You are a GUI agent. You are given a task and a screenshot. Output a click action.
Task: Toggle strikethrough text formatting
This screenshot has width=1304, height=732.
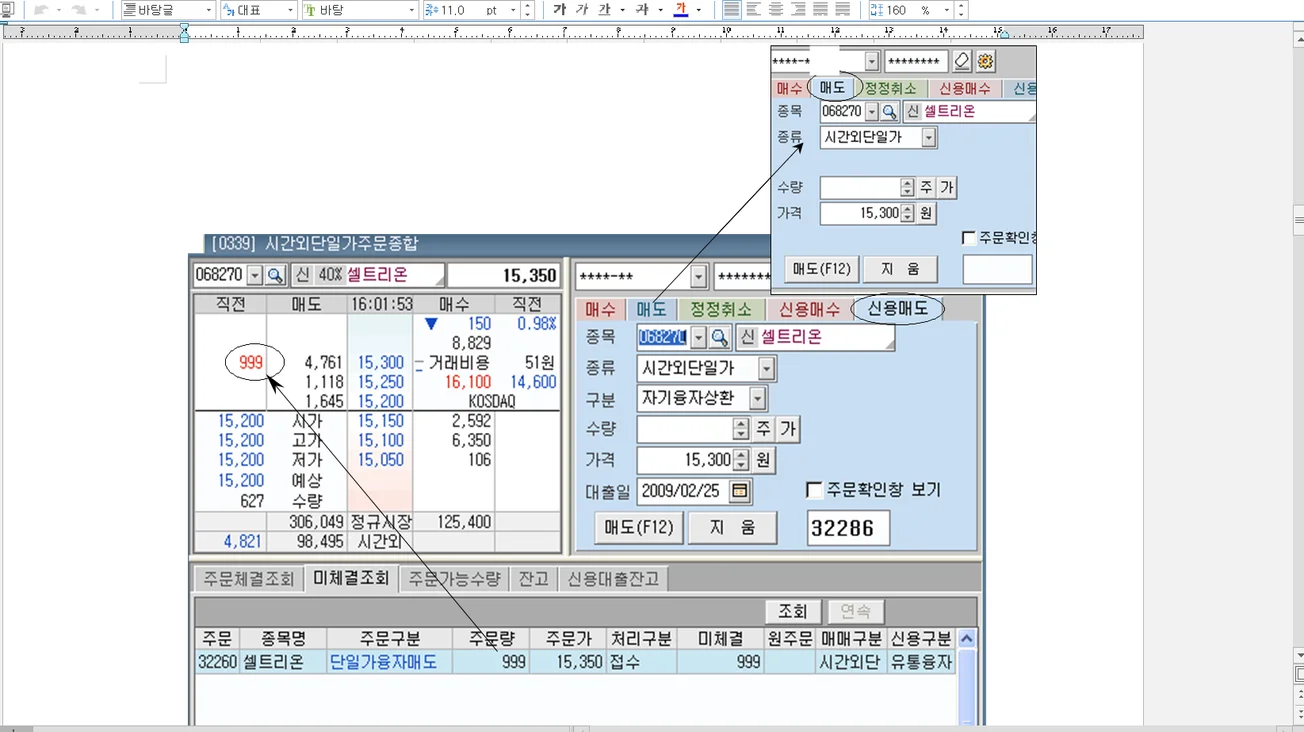pyautogui.click(x=643, y=10)
